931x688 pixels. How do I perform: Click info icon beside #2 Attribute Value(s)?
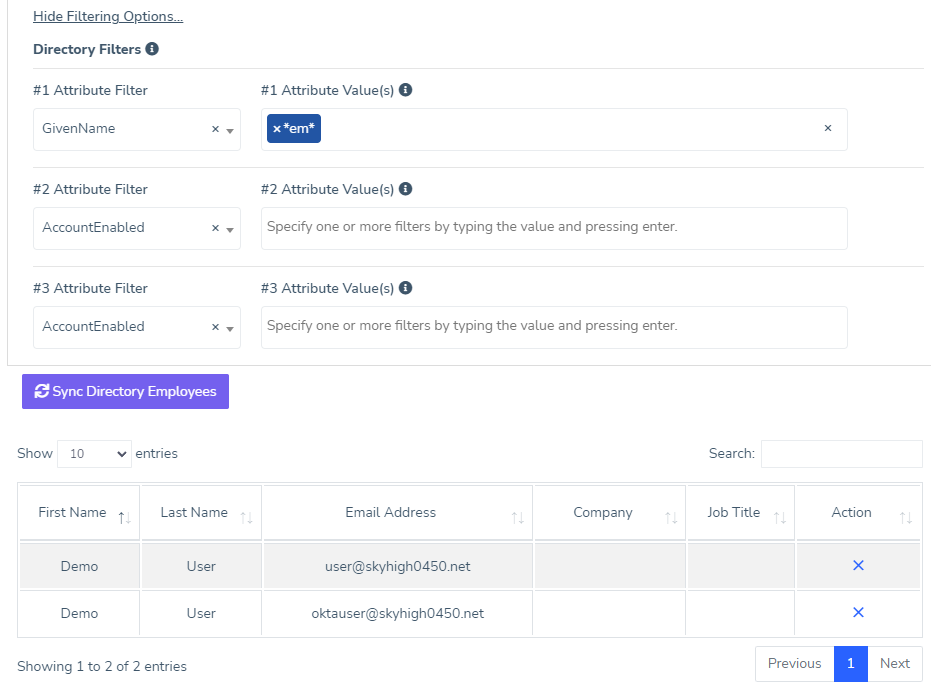click(406, 189)
